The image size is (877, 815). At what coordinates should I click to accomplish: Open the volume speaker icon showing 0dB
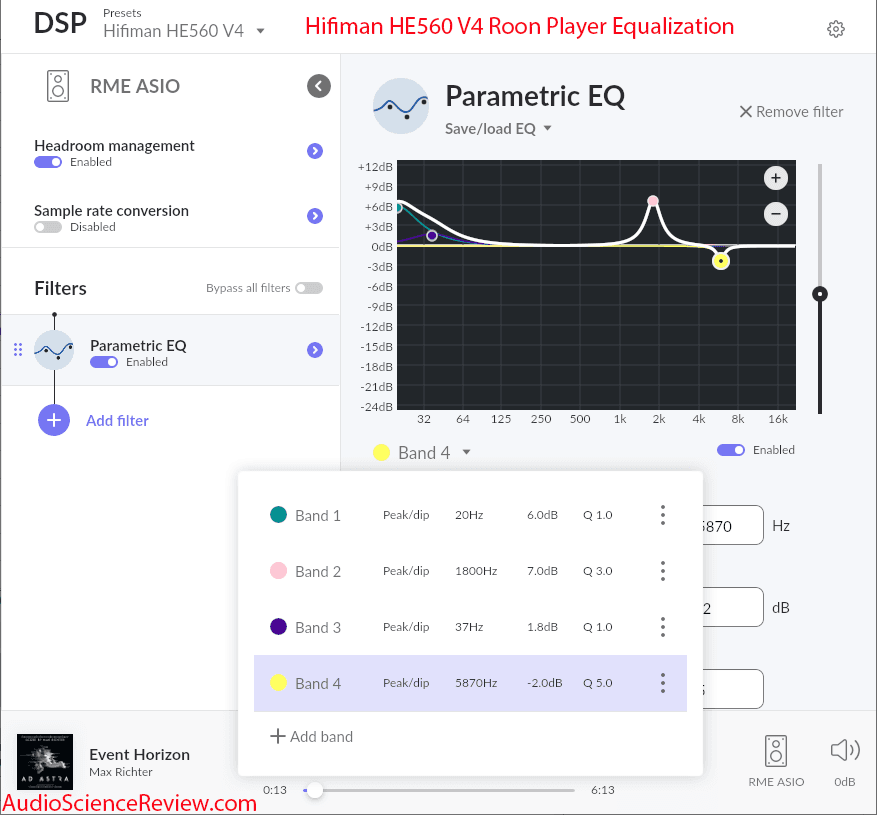coord(845,751)
